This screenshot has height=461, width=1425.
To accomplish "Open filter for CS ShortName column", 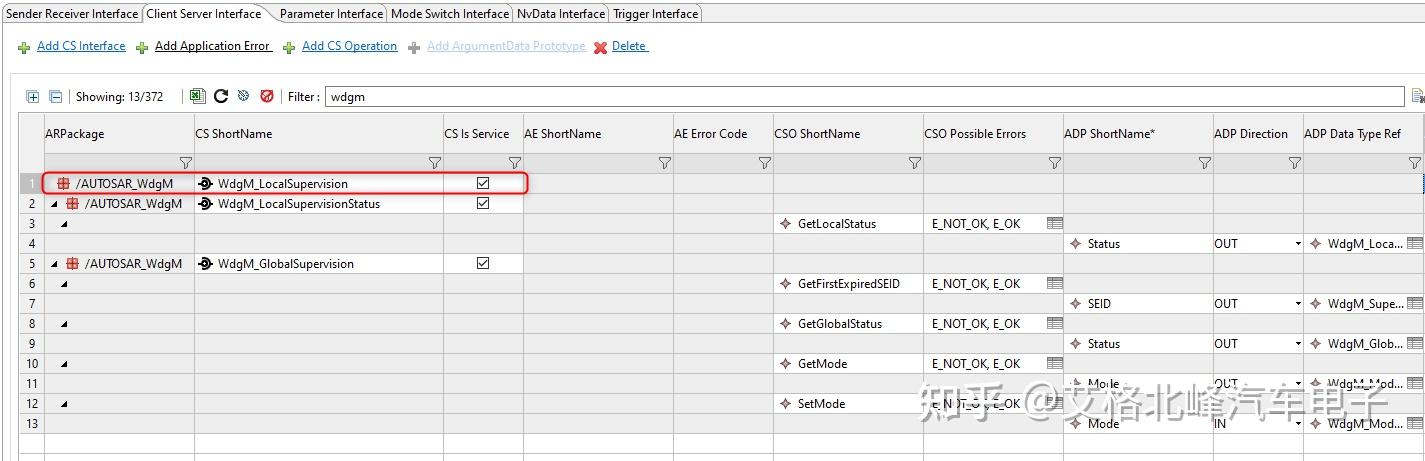I will tap(434, 163).
